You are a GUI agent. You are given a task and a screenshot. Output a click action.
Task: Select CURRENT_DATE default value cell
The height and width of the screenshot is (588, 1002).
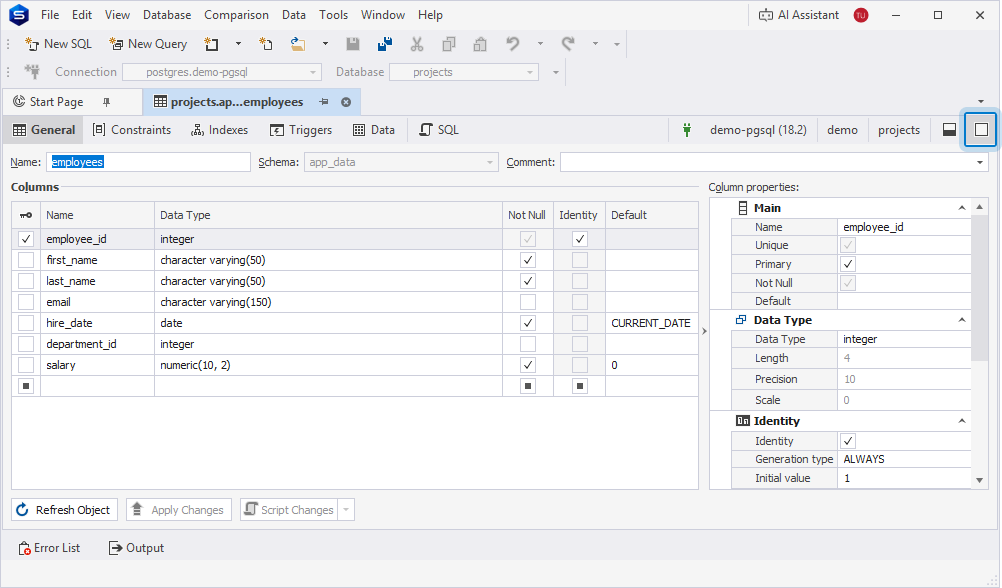pyautogui.click(x=651, y=323)
